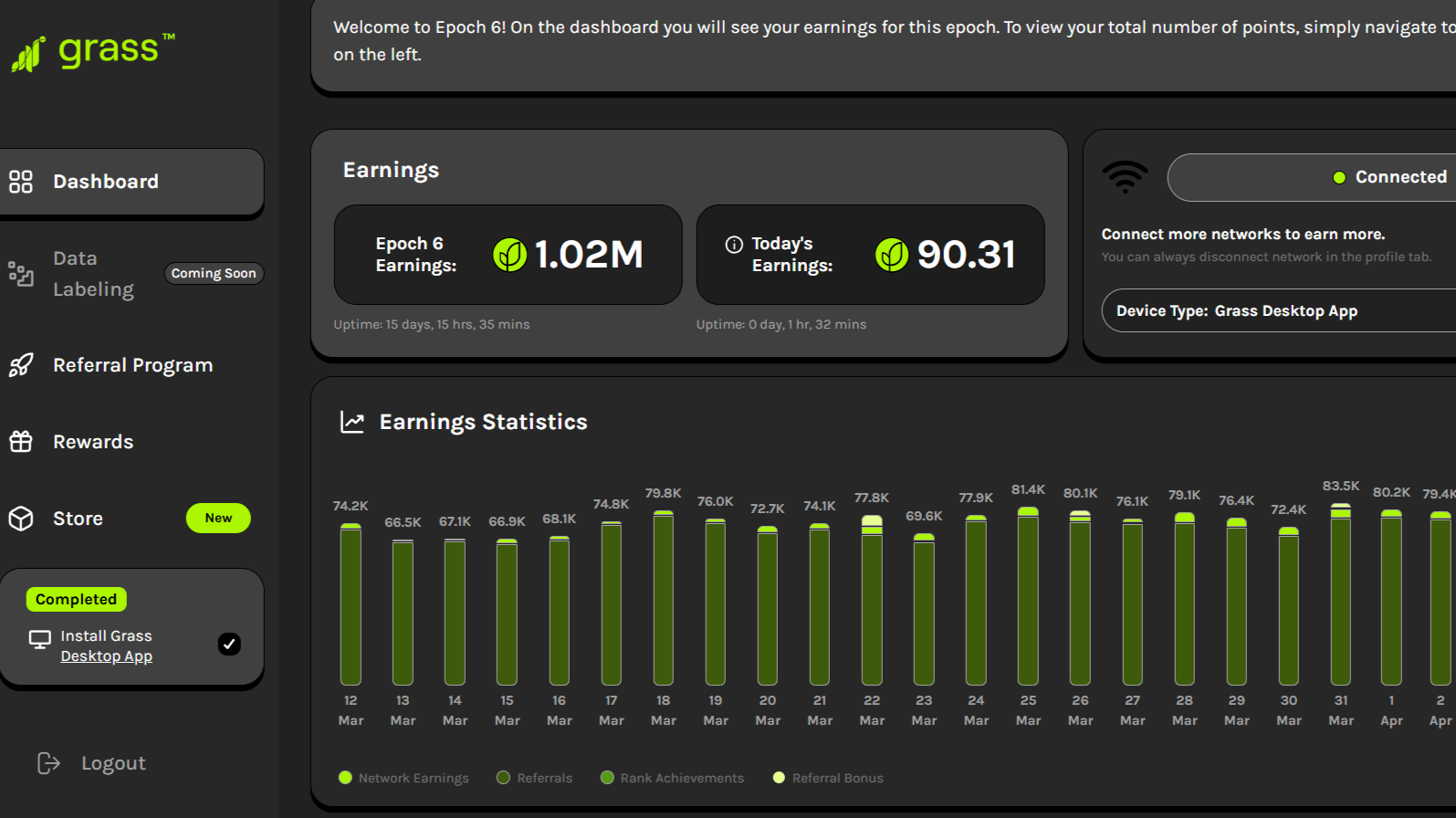The width and height of the screenshot is (1456, 818).
Task: Click the Referral Program rocket icon
Action: click(x=21, y=365)
